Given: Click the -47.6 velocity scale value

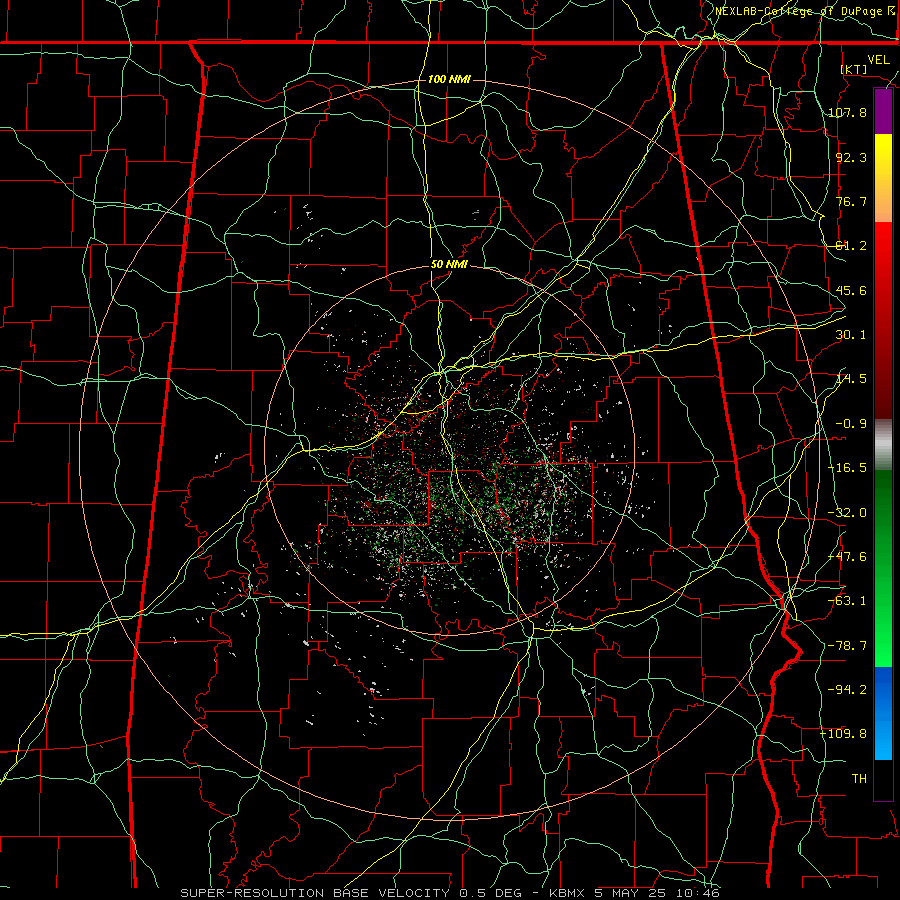Looking at the screenshot, I should point(847,557).
